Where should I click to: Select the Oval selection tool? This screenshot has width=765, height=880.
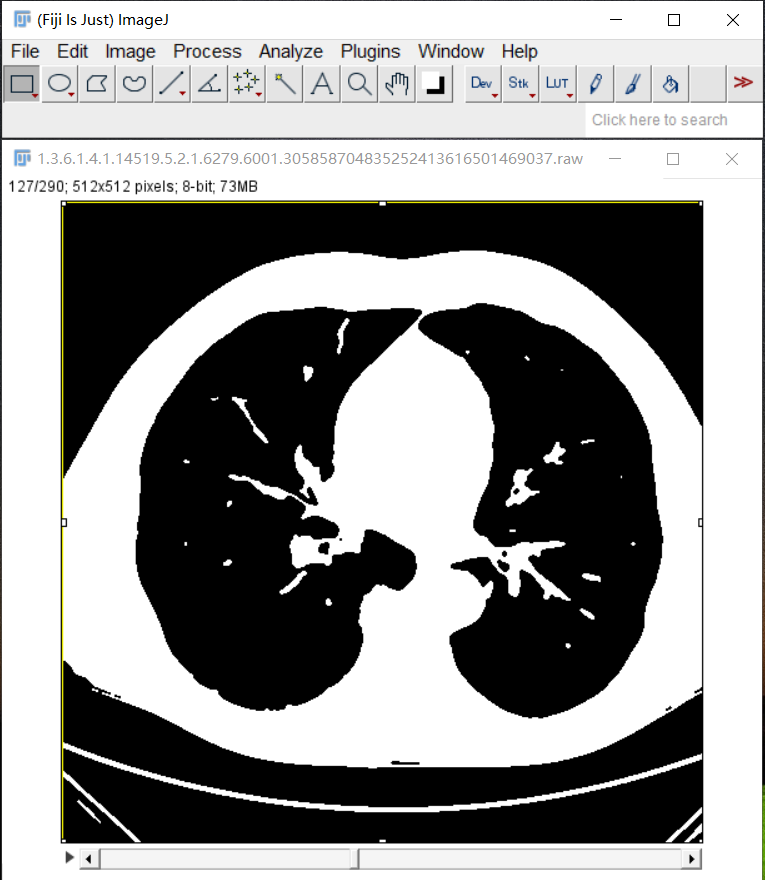click(x=59, y=84)
